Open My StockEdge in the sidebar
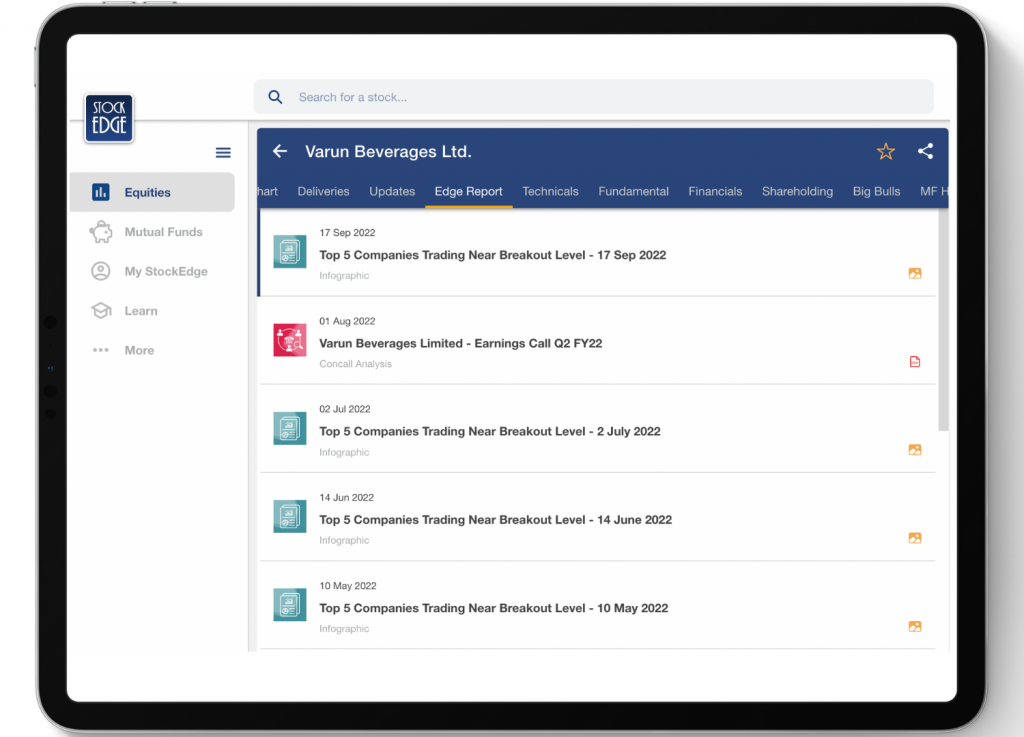The width and height of the screenshot is (1024, 737). coord(152,271)
